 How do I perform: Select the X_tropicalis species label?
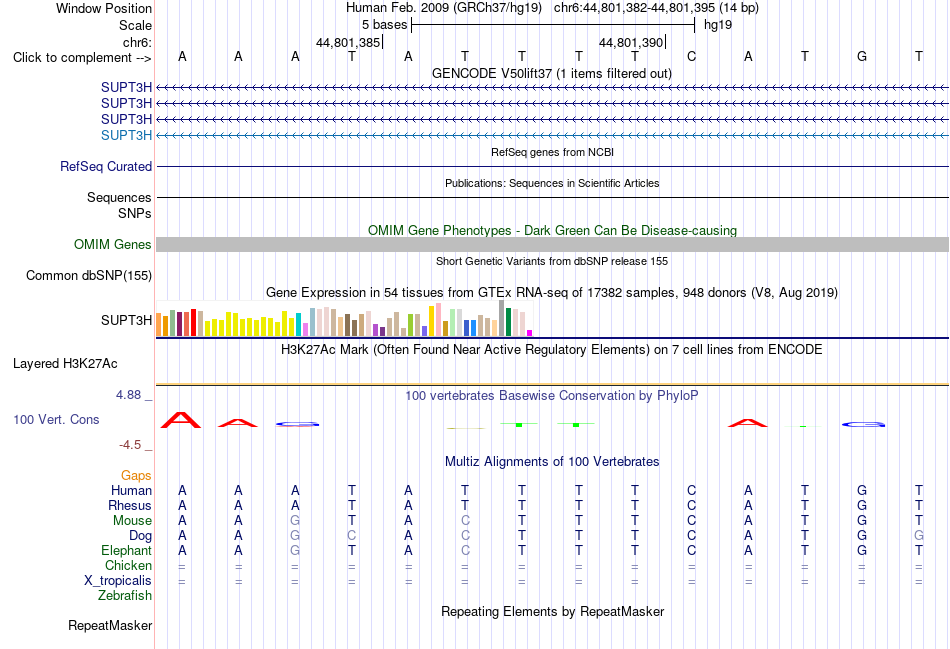pyautogui.click(x=118, y=581)
